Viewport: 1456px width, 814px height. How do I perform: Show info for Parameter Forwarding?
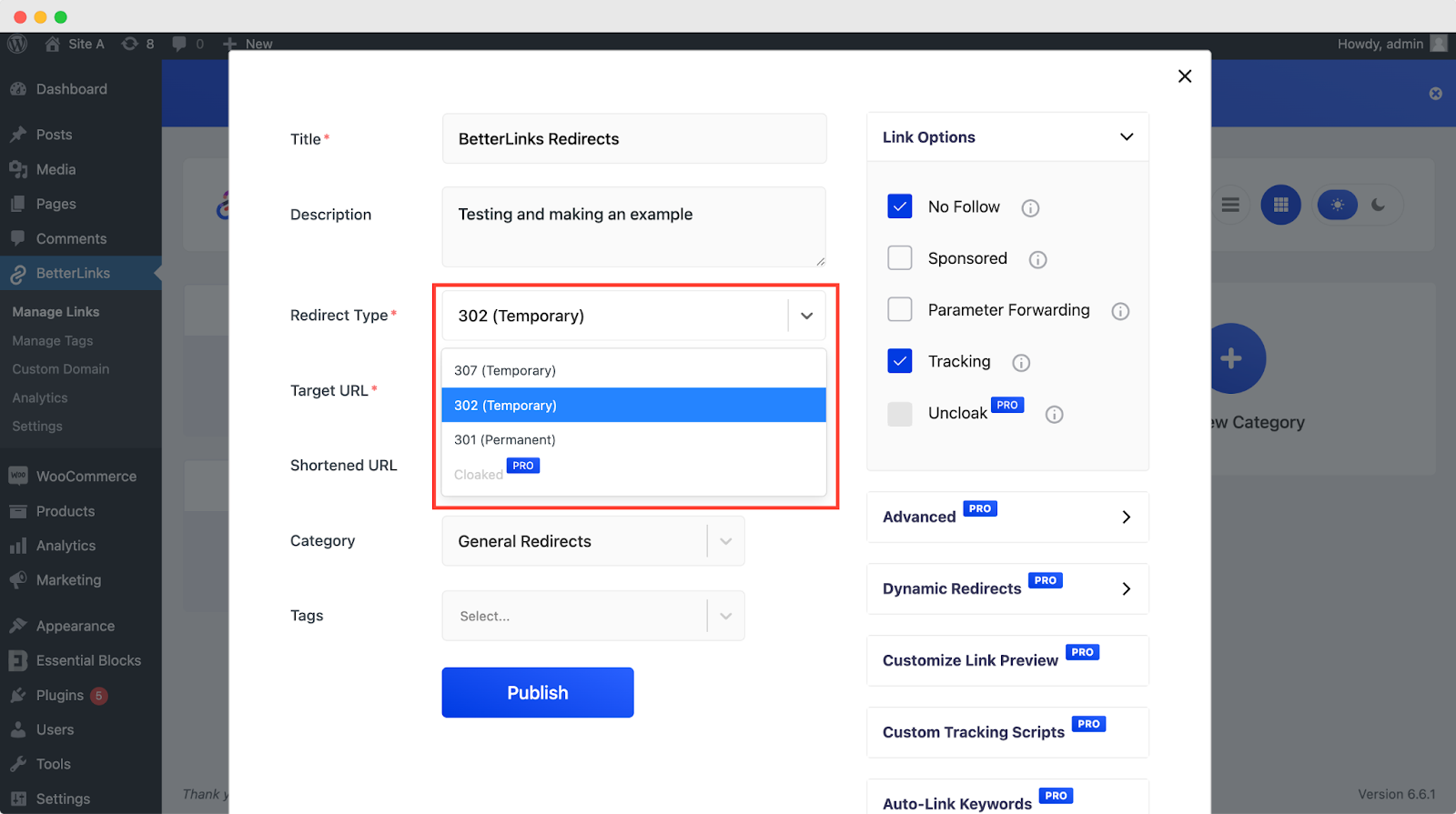[x=1120, y=312]
